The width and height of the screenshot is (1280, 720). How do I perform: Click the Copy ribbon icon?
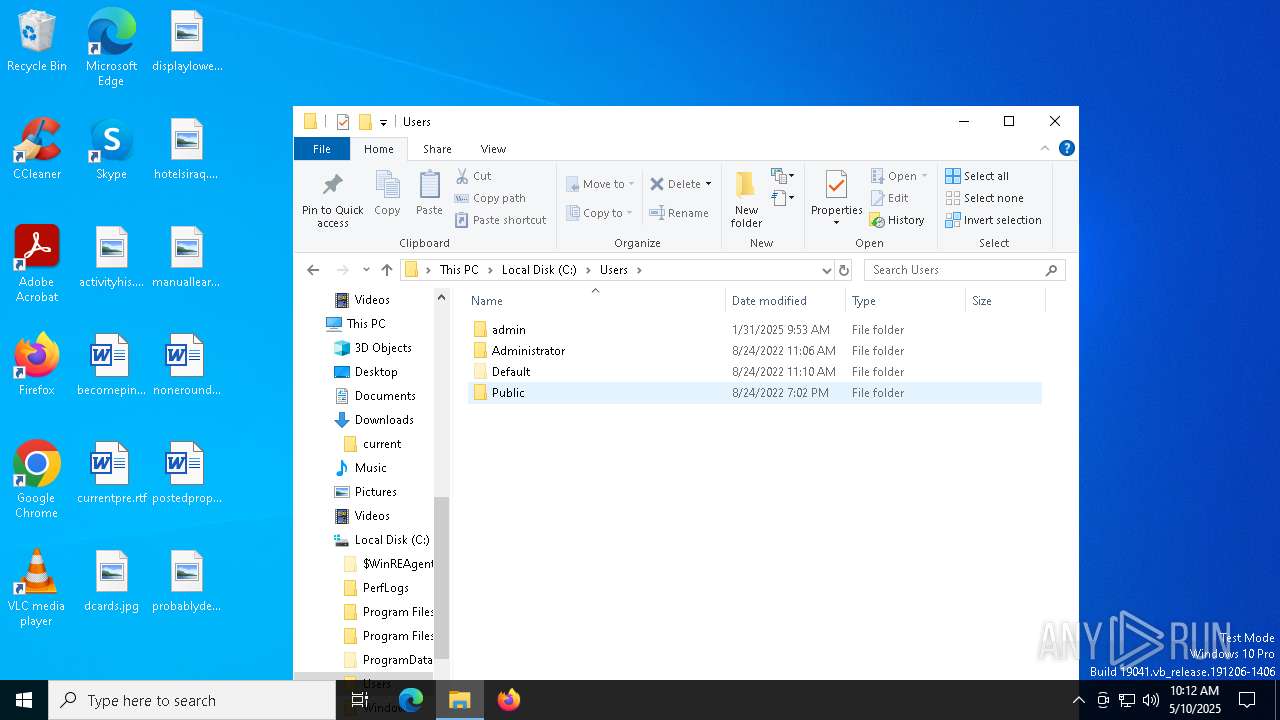[387, 193]
